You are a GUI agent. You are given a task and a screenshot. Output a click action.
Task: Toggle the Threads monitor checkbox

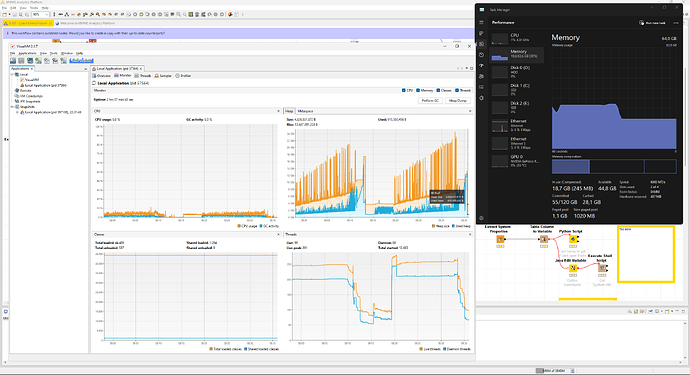457,90
